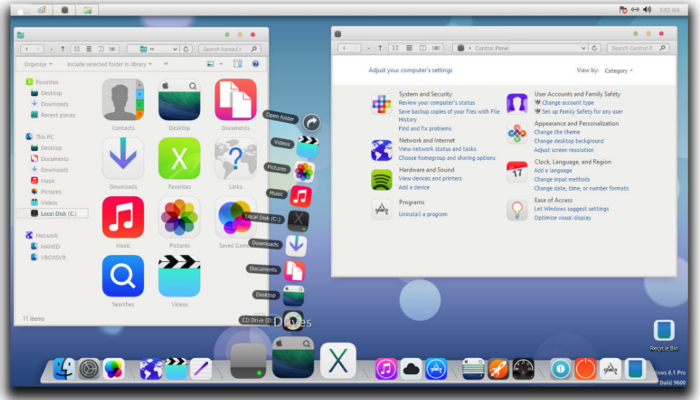Open Include selected folder in library dropdown

coord(109,64)
